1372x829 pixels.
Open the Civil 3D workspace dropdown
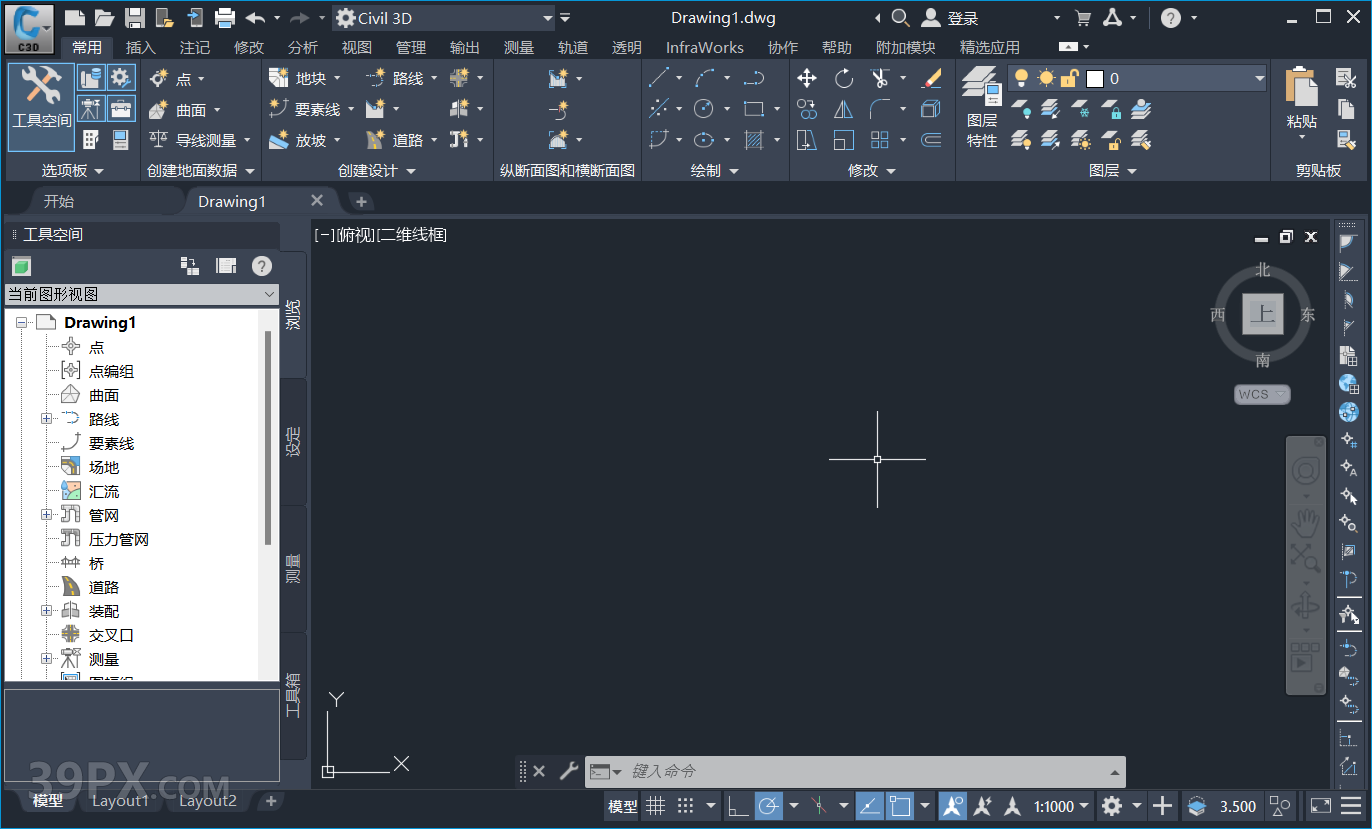point(444,18)
